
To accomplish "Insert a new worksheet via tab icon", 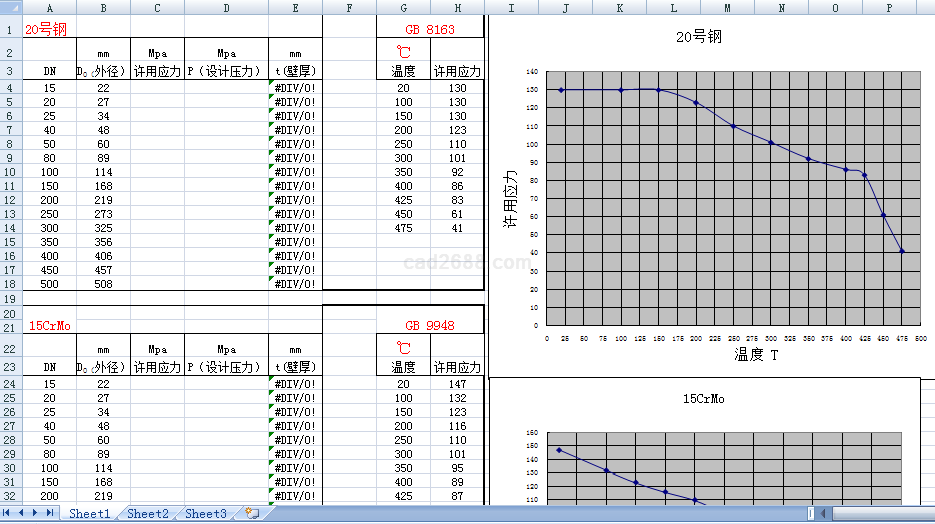I will 252,514.
